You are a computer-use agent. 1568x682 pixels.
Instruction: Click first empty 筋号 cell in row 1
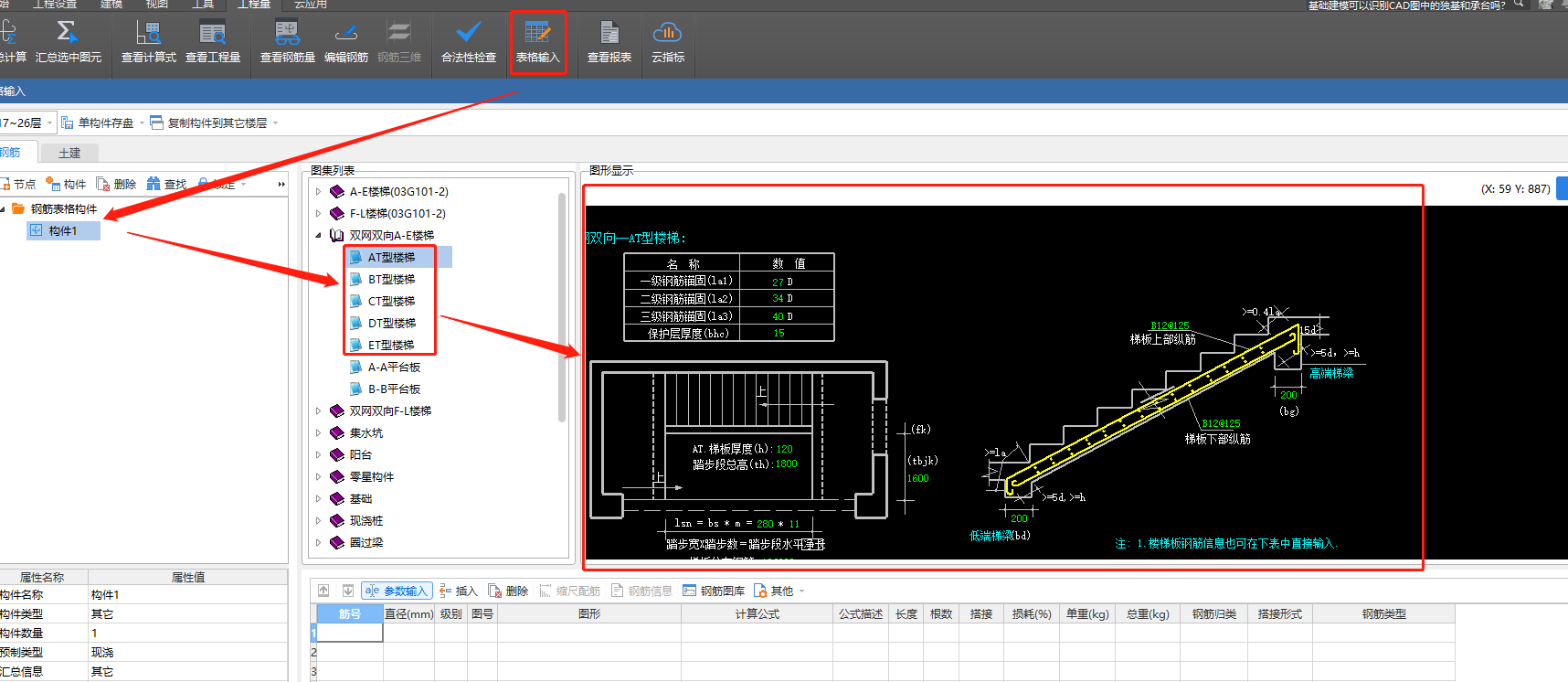349,632
